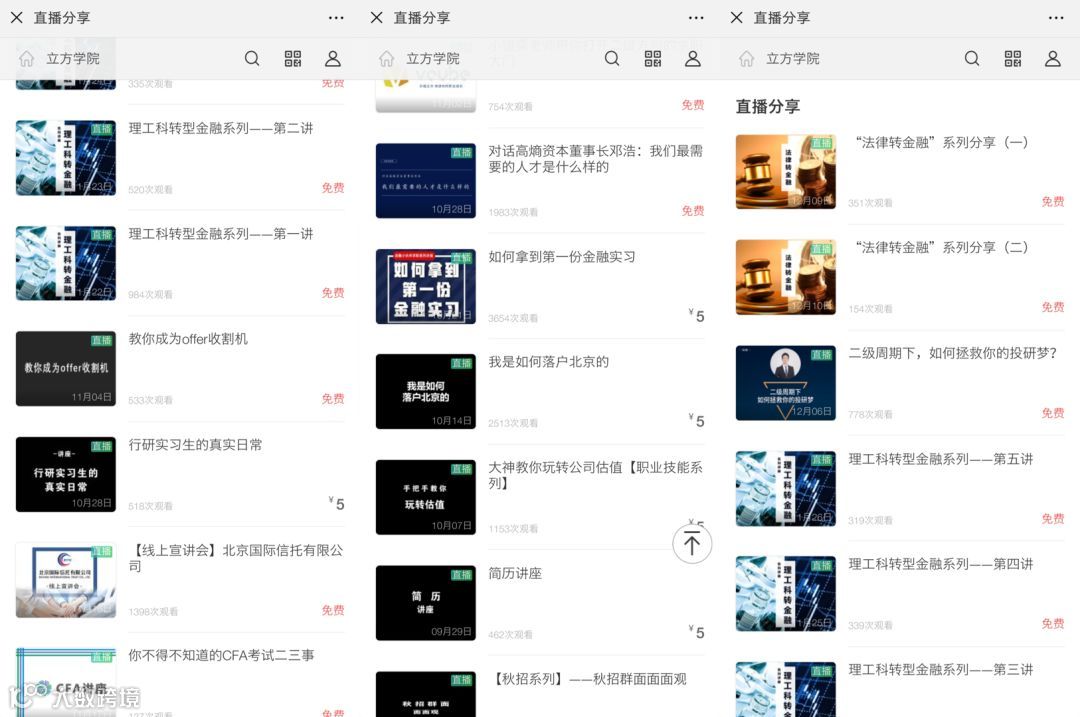The image size is (1080, 717).
Task: Click the home icon in the middle panel
Action: (386, 59)
